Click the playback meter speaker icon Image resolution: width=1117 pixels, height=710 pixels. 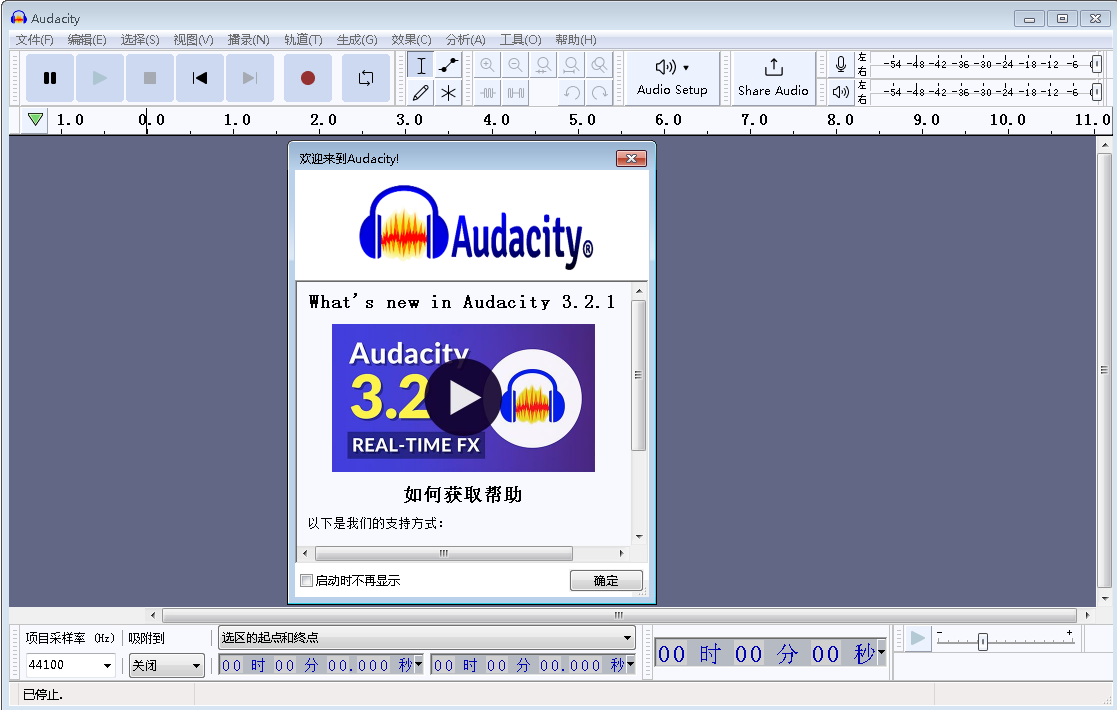click(x=841, y=92)
